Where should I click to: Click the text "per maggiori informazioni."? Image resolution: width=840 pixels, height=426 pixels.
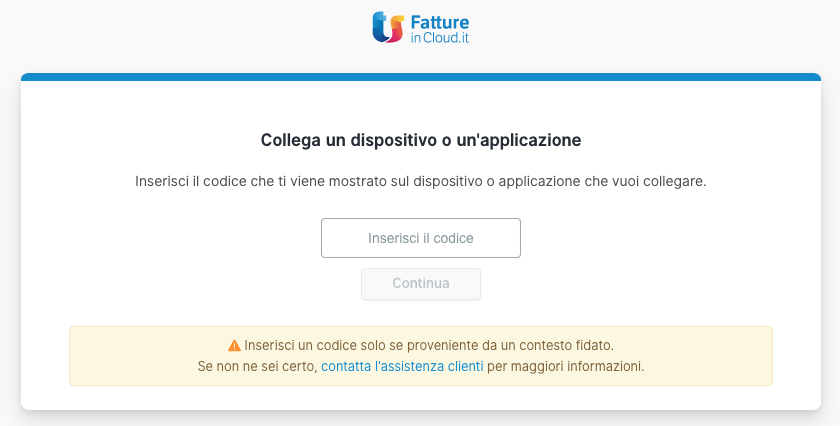click(565, 367)
